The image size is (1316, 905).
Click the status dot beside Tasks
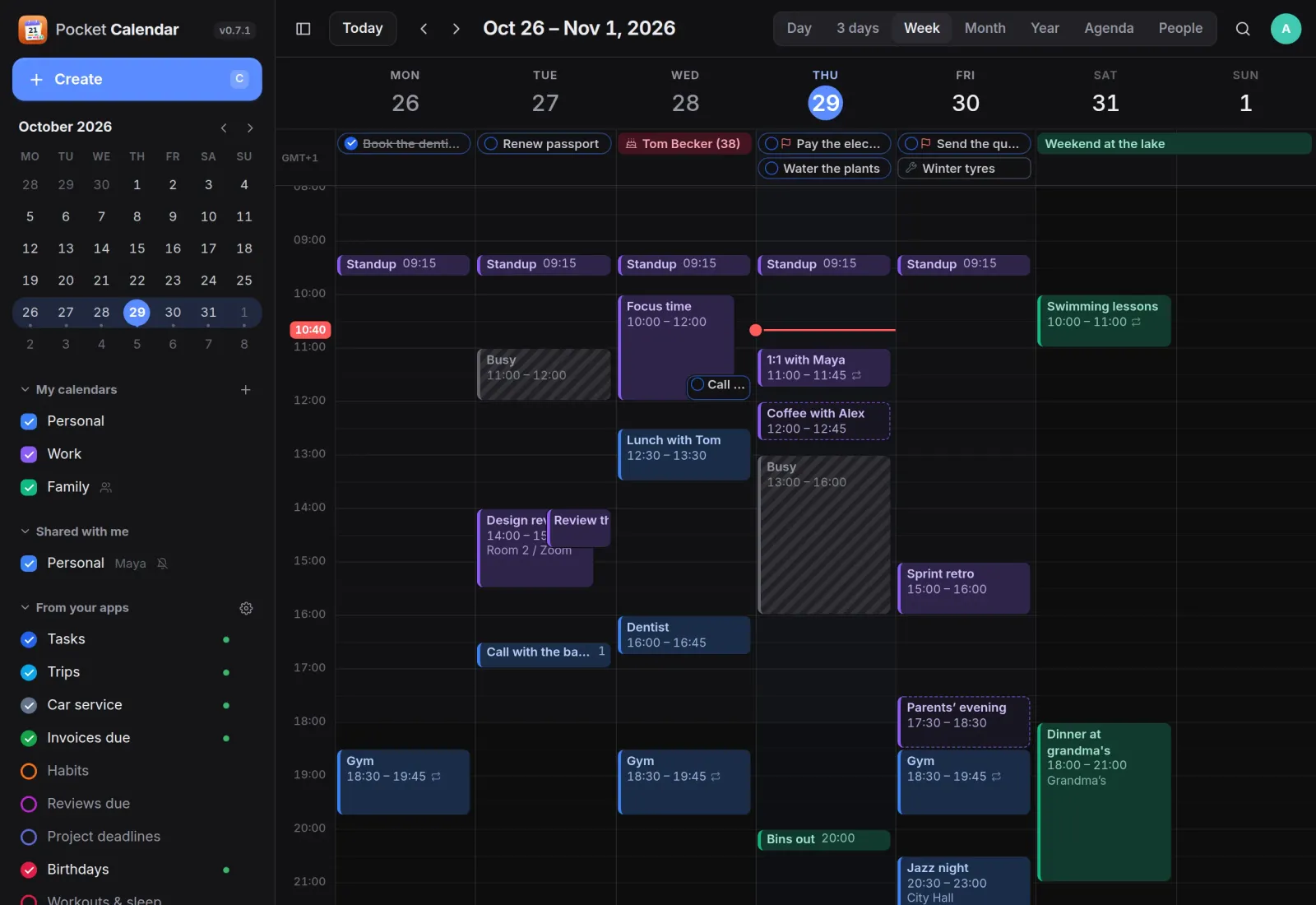coord(226,639)
